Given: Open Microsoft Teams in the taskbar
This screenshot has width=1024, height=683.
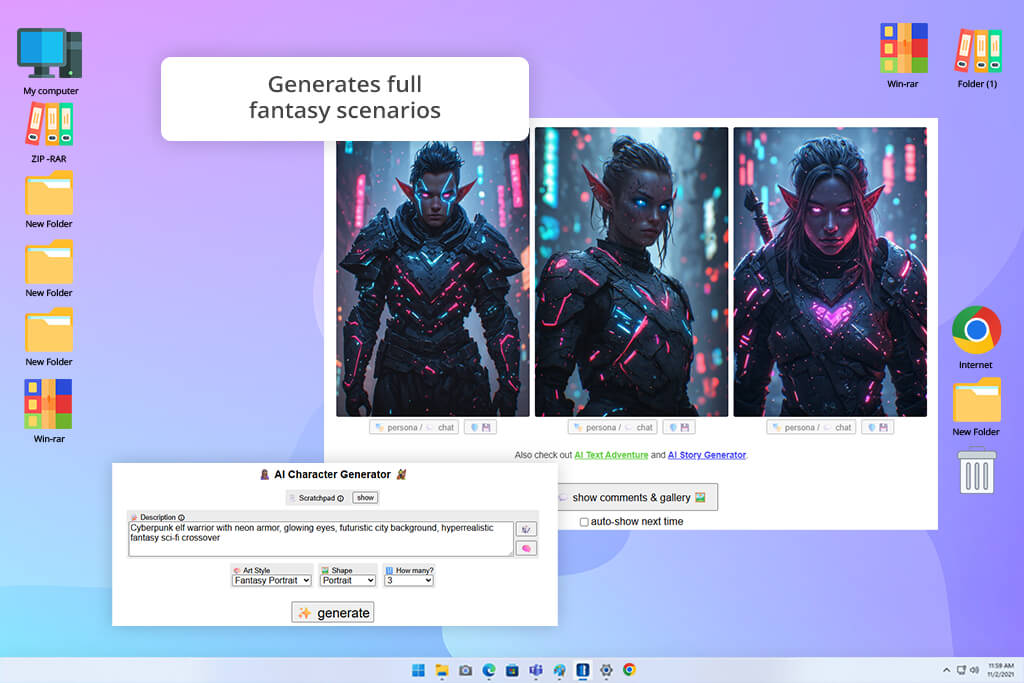Looking at the screenshot, I should (x=536, y=670).
